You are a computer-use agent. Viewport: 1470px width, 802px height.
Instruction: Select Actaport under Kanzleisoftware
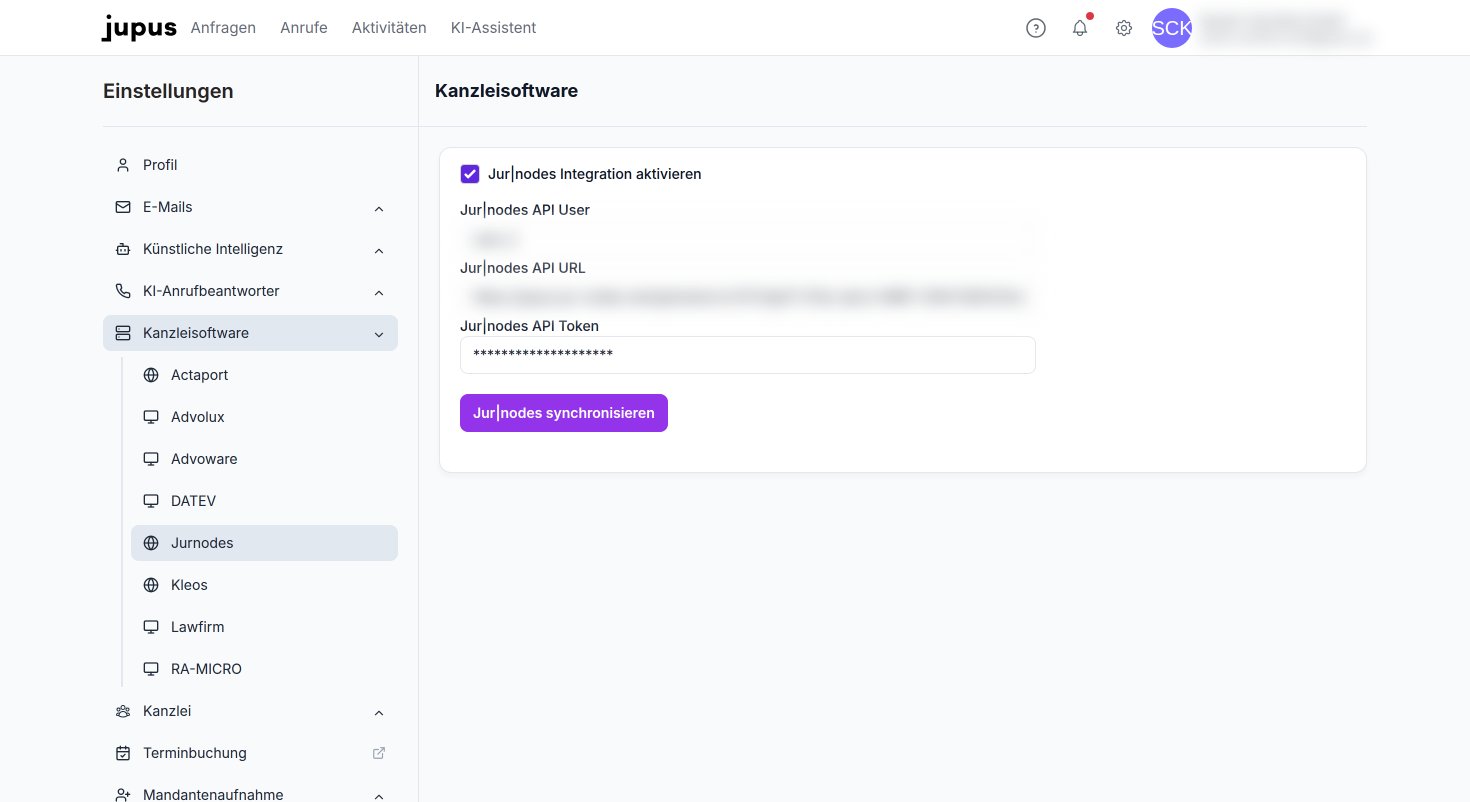coord(264,375)
